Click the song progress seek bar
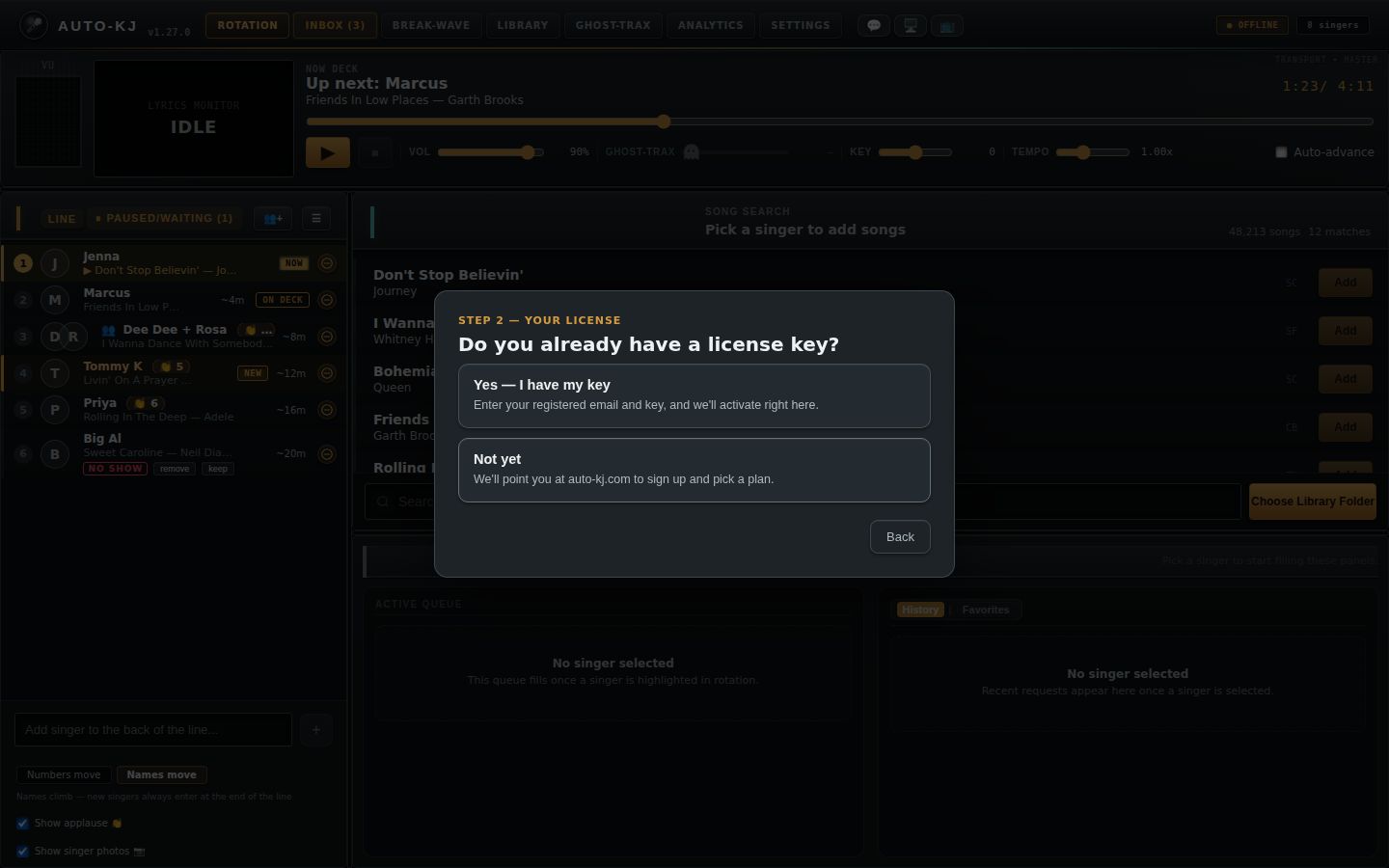The height and width of the screenshot is (868, 1389). [x=839, y=122]
